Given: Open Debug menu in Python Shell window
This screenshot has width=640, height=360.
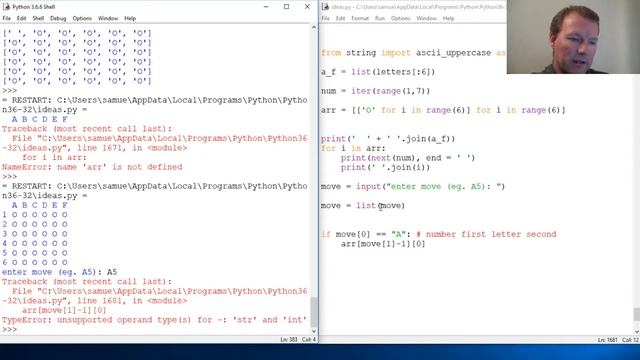Looking at the screenshot, I should pyautogui.click(x=58, y=18).
